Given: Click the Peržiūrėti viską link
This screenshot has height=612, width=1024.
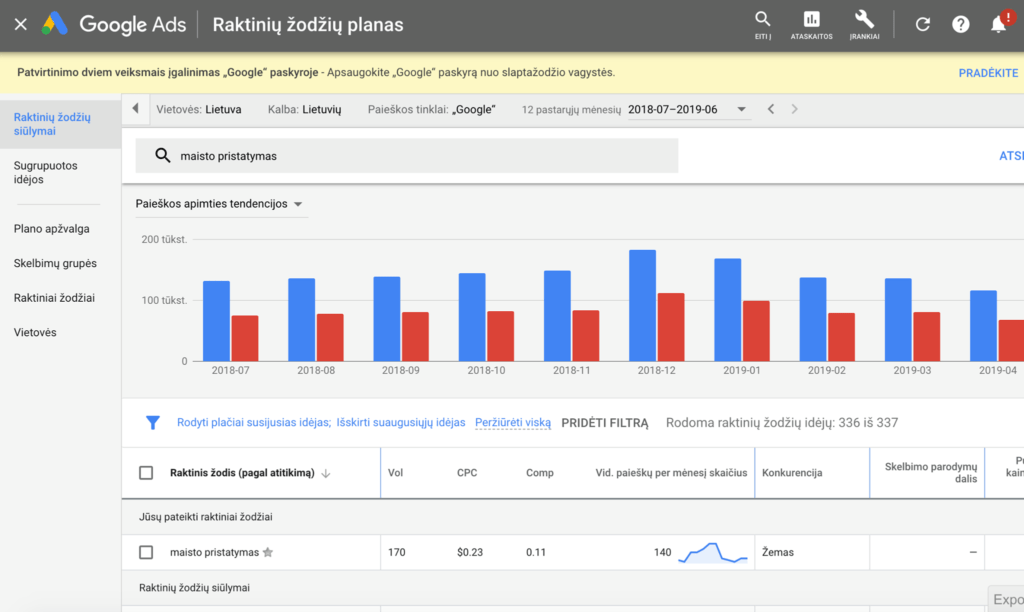Looking at the screenshot, I should pyautogui.click(x=513, y=423).
